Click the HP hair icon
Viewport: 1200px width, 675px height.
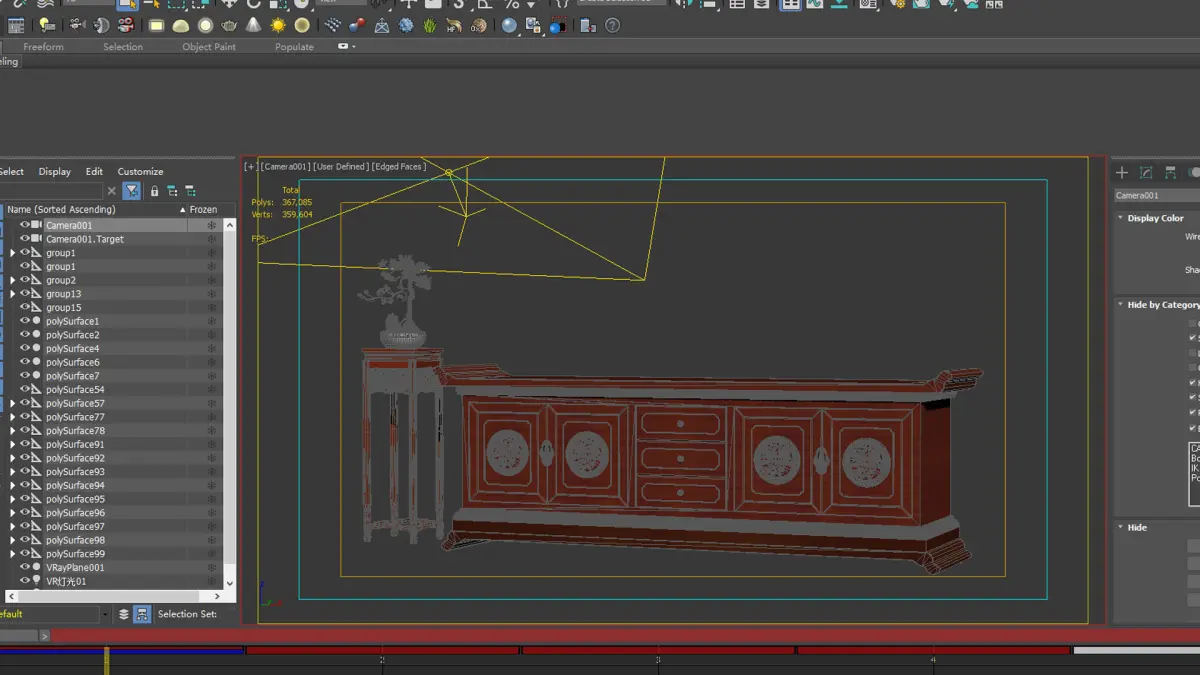(x=454, y=25)
